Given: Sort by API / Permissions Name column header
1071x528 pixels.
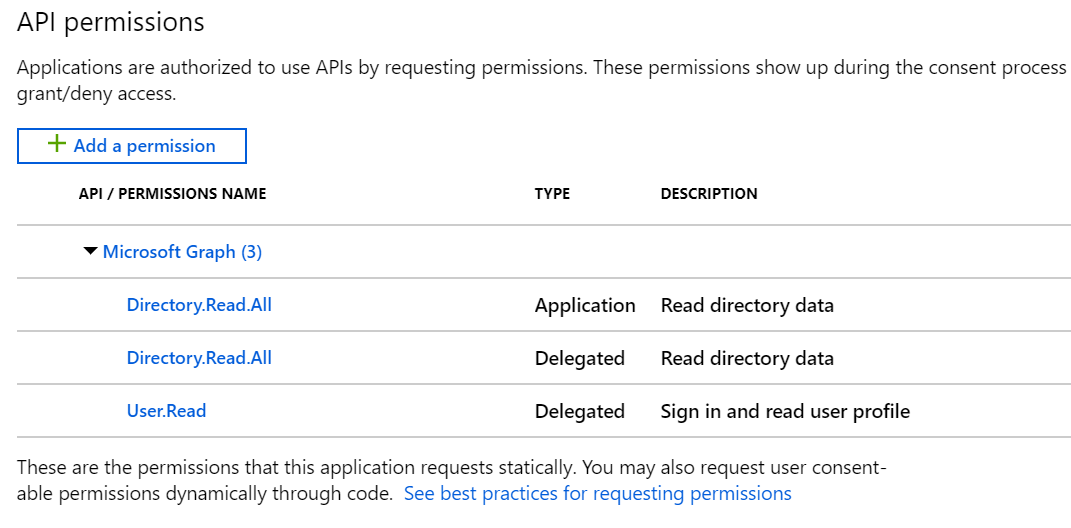Looking at the screenshot, I should pos(172,194).
